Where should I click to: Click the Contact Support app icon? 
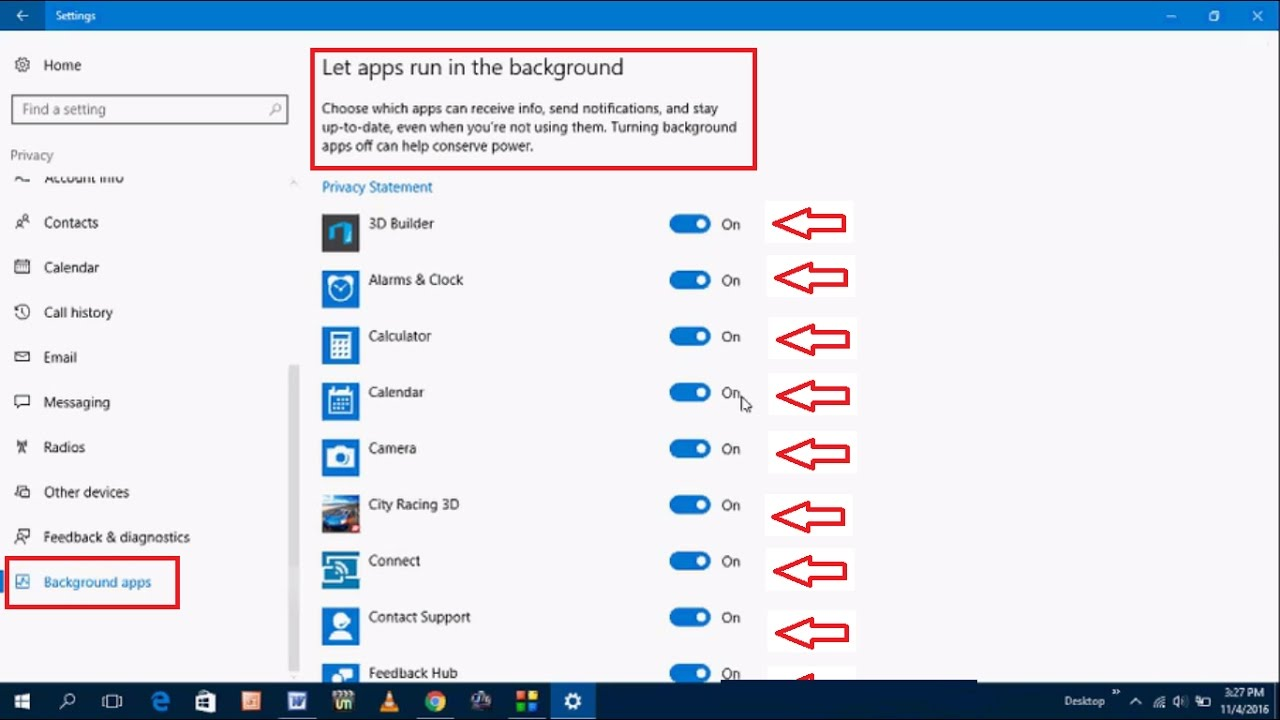point(340,626)
